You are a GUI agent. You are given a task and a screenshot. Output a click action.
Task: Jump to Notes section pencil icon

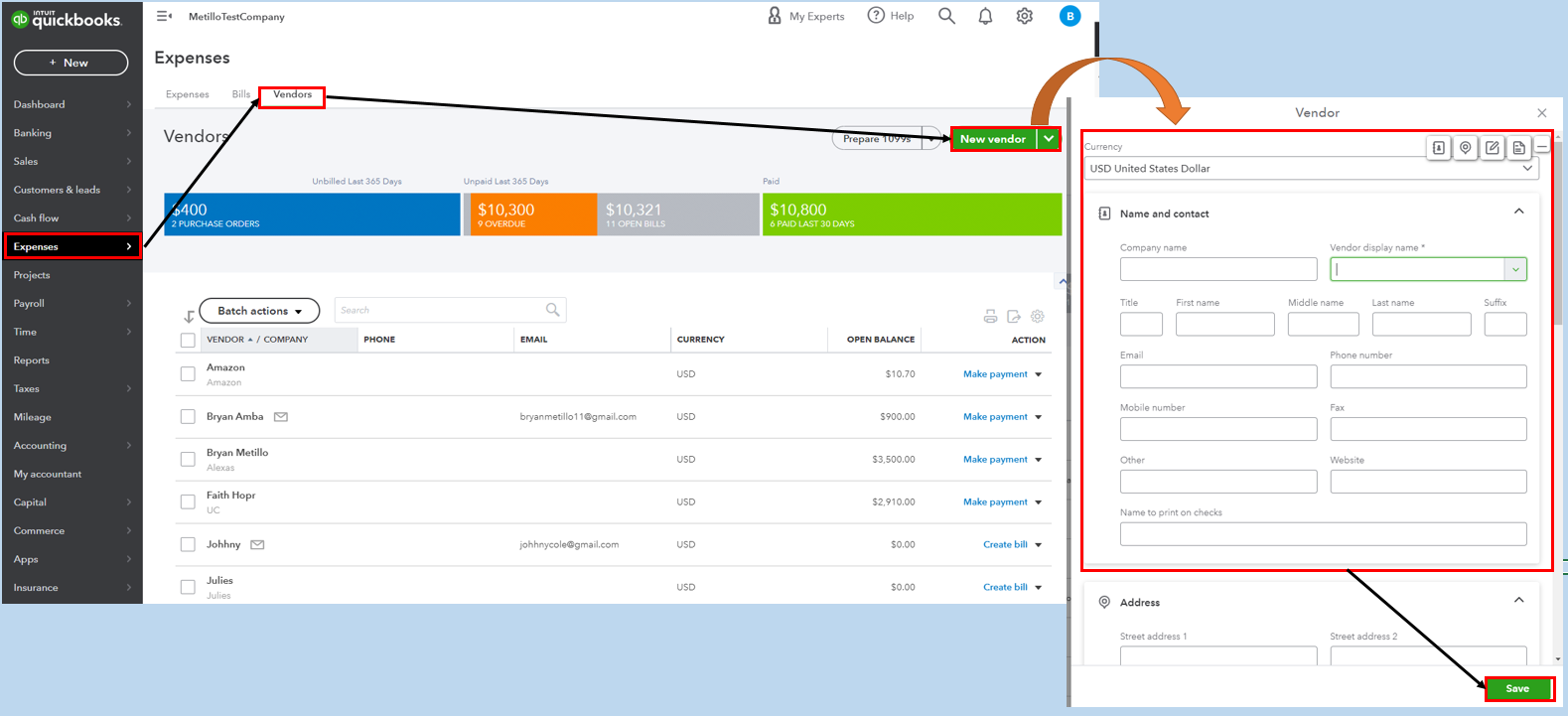click(1493, 147)
